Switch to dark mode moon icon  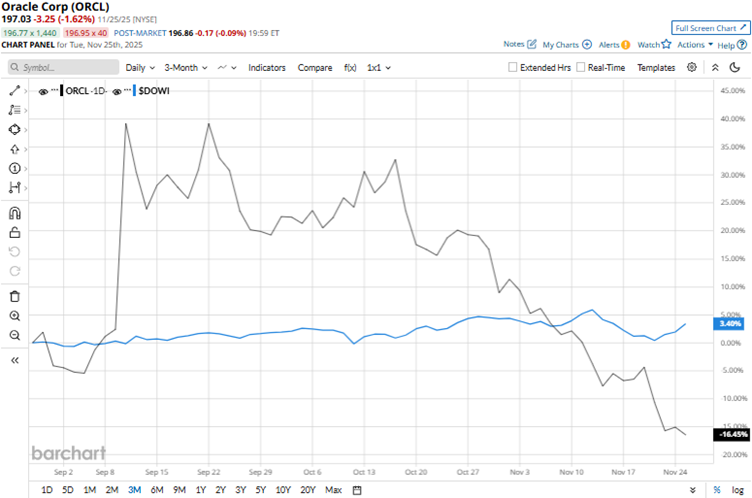click(735, 68)
